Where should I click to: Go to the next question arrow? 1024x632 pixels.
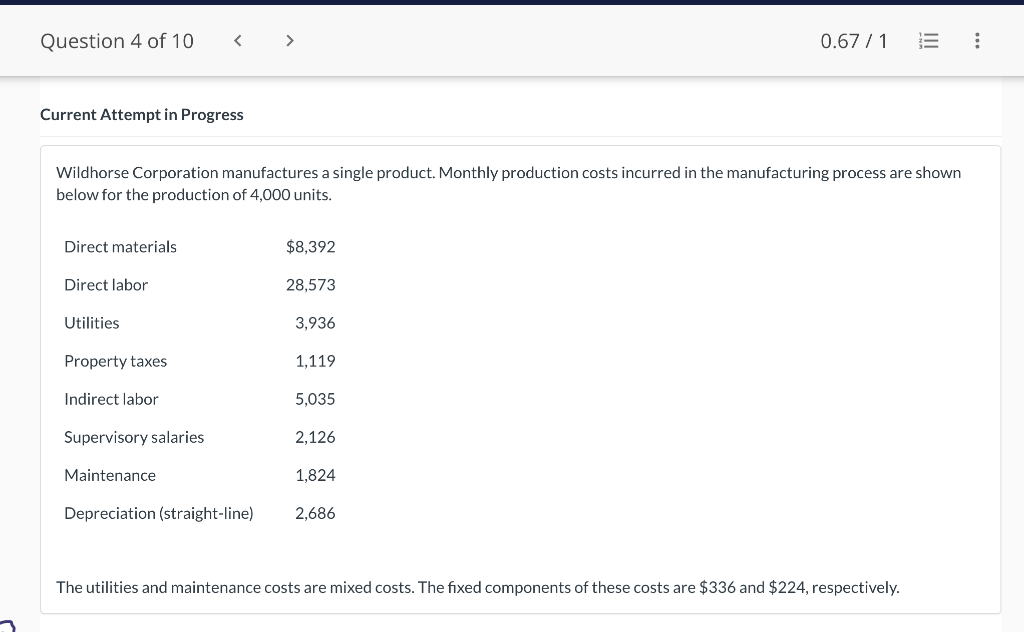(x=289, y=41)
